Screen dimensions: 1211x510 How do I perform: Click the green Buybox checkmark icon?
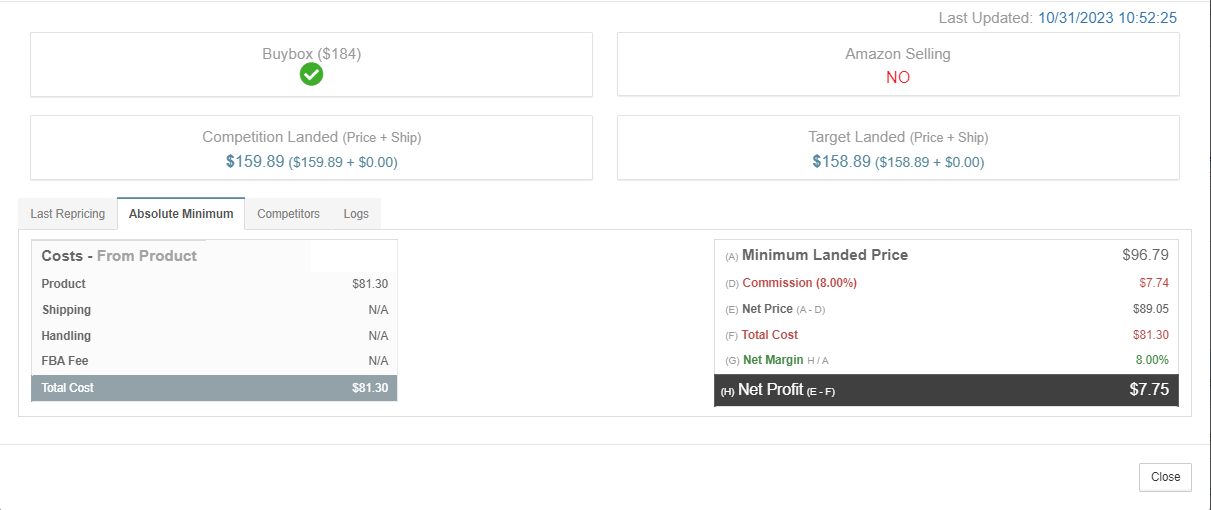pos(311,74)
